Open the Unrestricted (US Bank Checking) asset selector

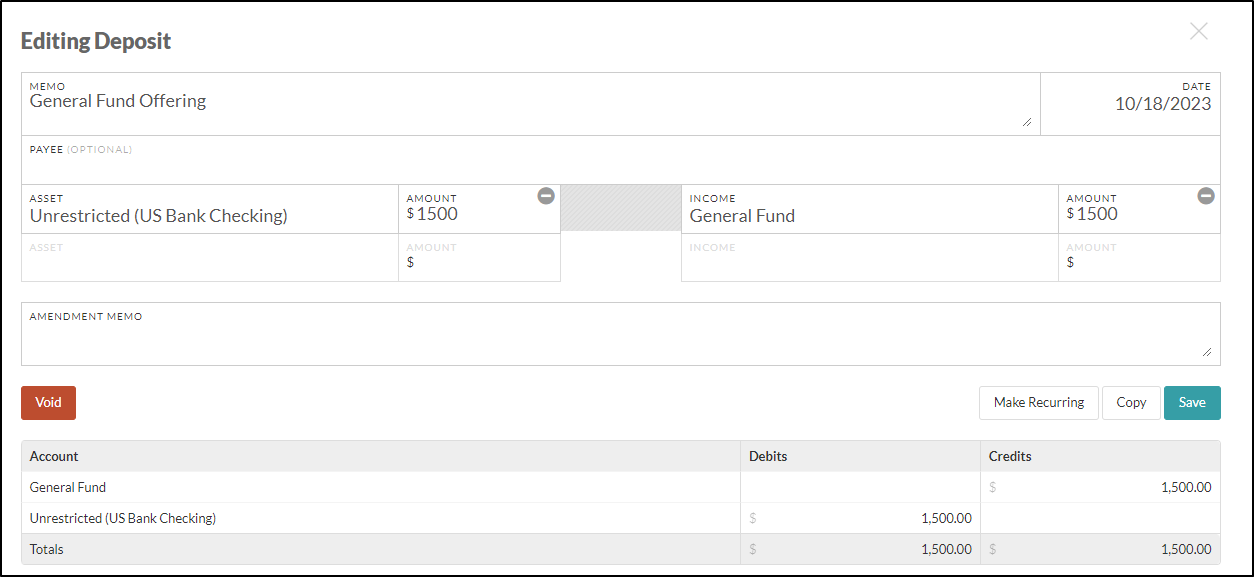click(x=210, y=209)
